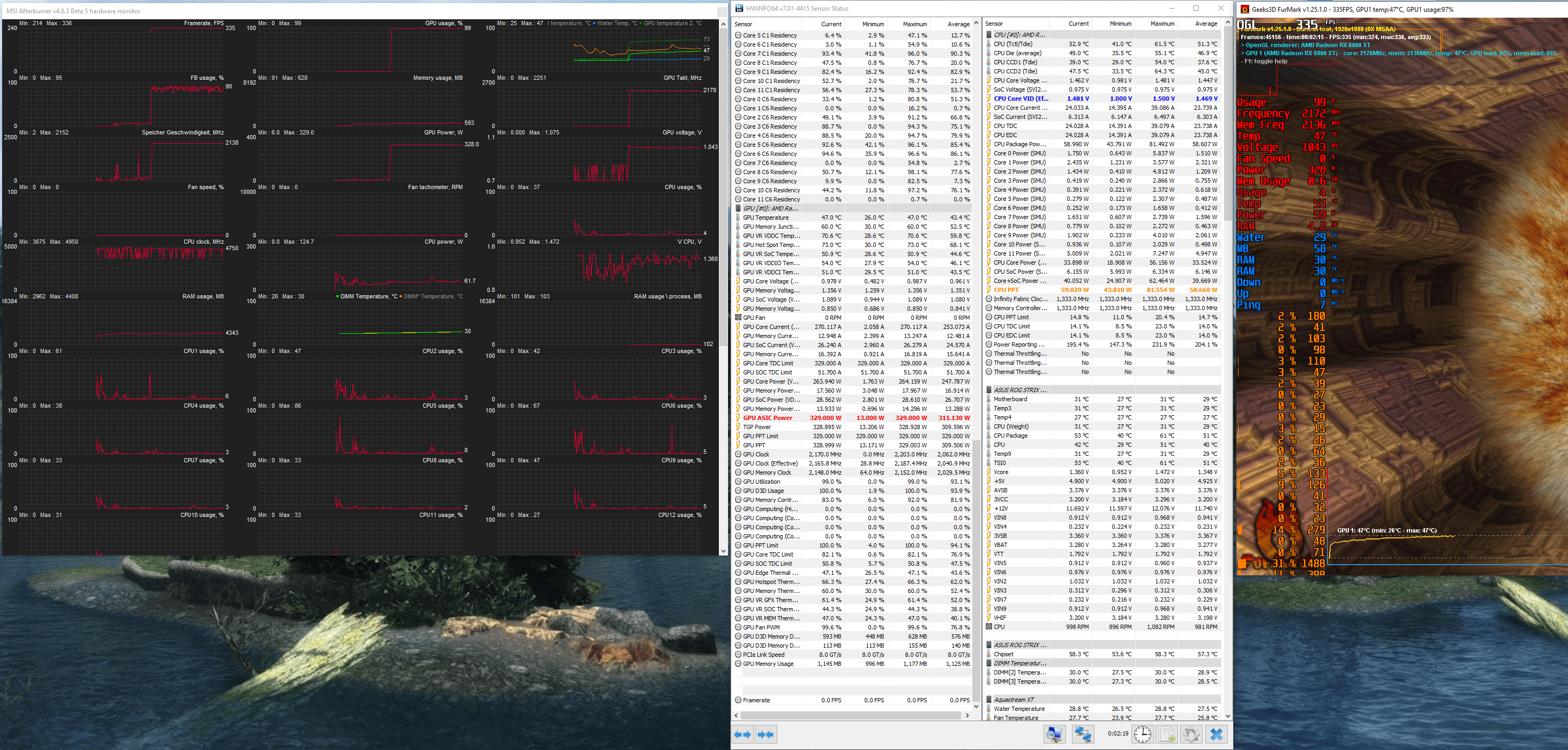Click the thermometer icon of GPU Temperature row
The image size is (1568, 750).
click(x=738, y=217)
